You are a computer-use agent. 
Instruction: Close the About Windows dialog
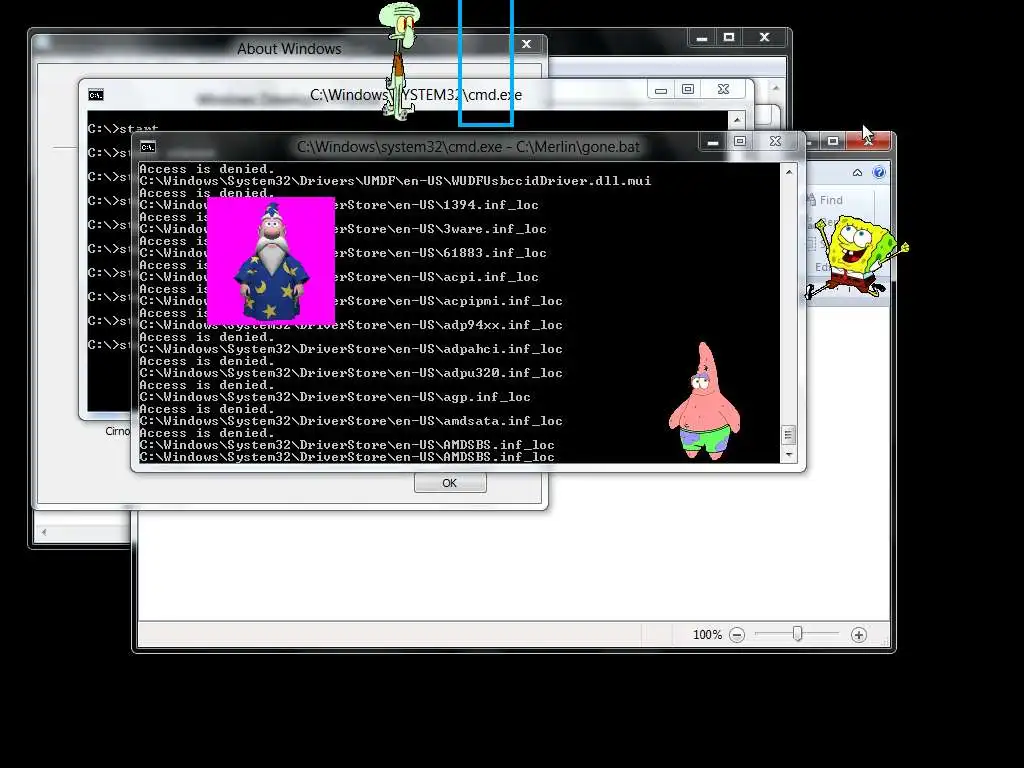click(x=526, y=44)
